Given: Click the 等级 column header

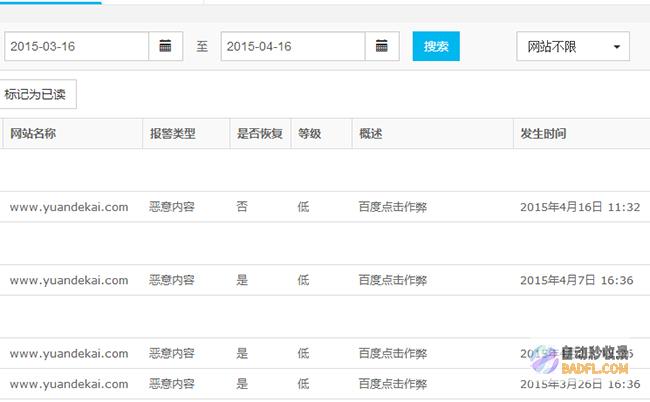Looking at the screenshot, I should pyautogui.click(x=309, y=133).
